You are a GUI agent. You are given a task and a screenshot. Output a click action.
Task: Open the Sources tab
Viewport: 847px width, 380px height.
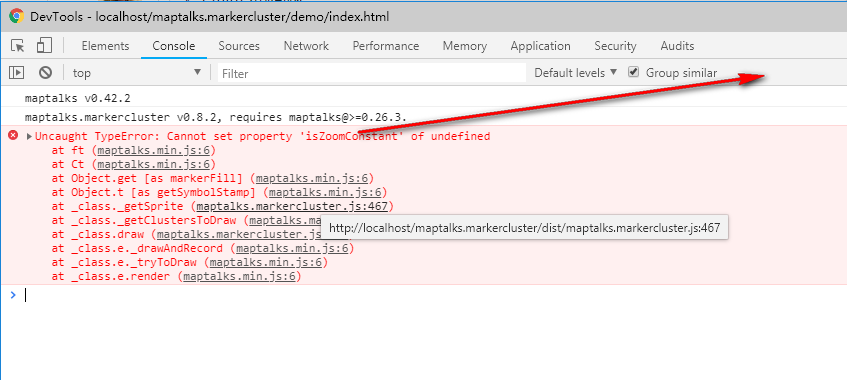point(239,46)
